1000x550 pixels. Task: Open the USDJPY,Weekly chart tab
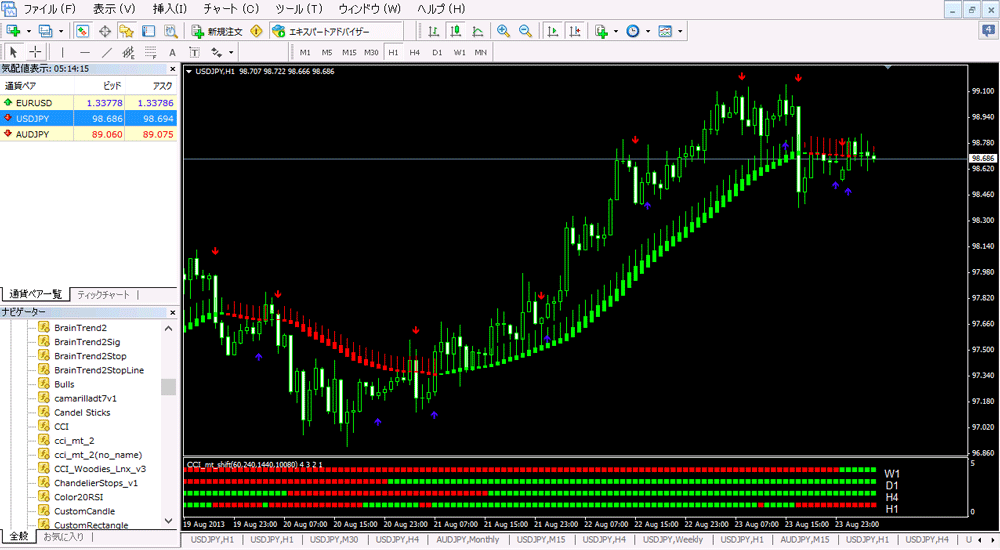tap(673, 540)
